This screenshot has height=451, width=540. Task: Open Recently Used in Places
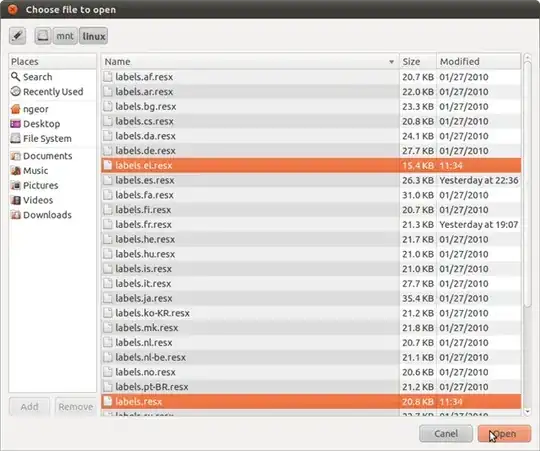(53, 92)
